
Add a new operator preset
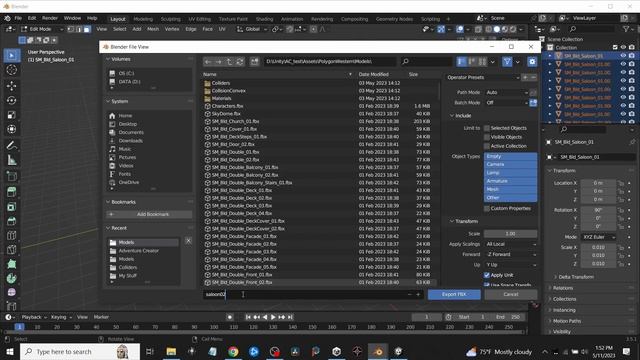pyautogui.click(x=525, y=77)
